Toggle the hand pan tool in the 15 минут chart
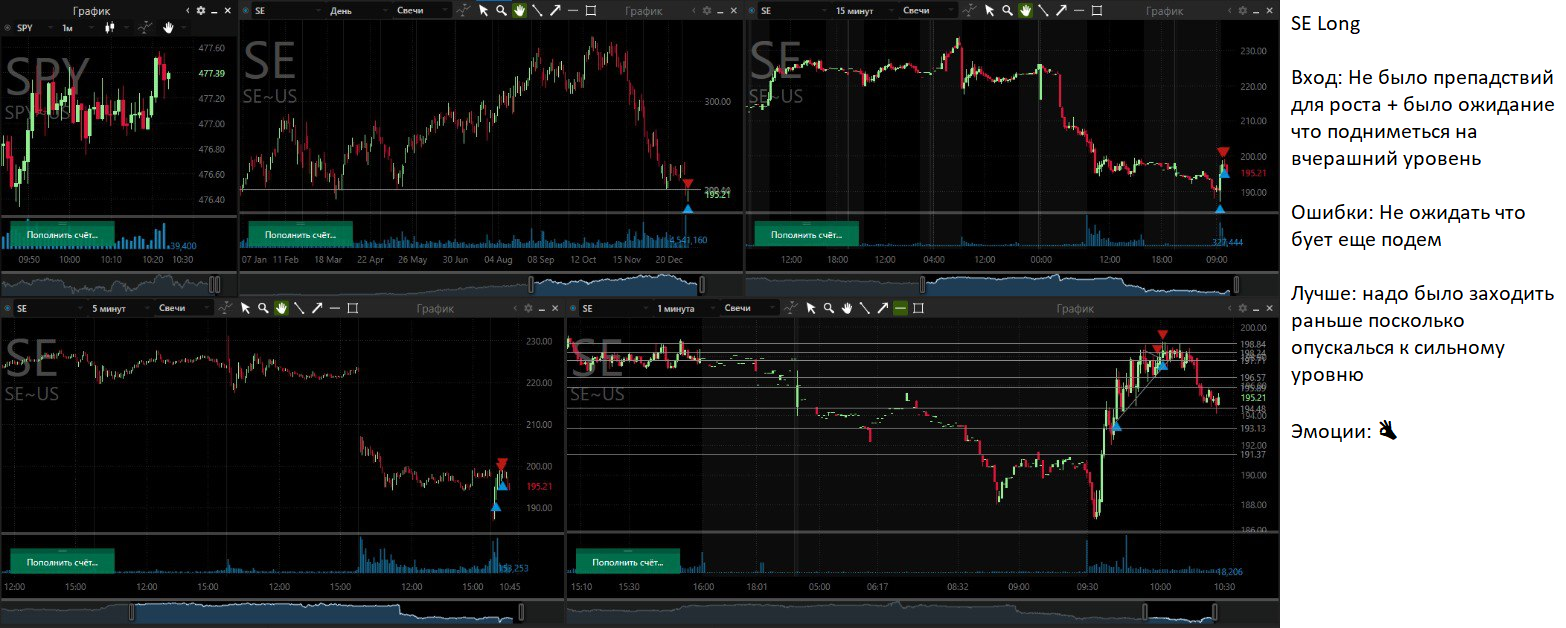Viewport: 1566px width, 628px height. 1025,11
